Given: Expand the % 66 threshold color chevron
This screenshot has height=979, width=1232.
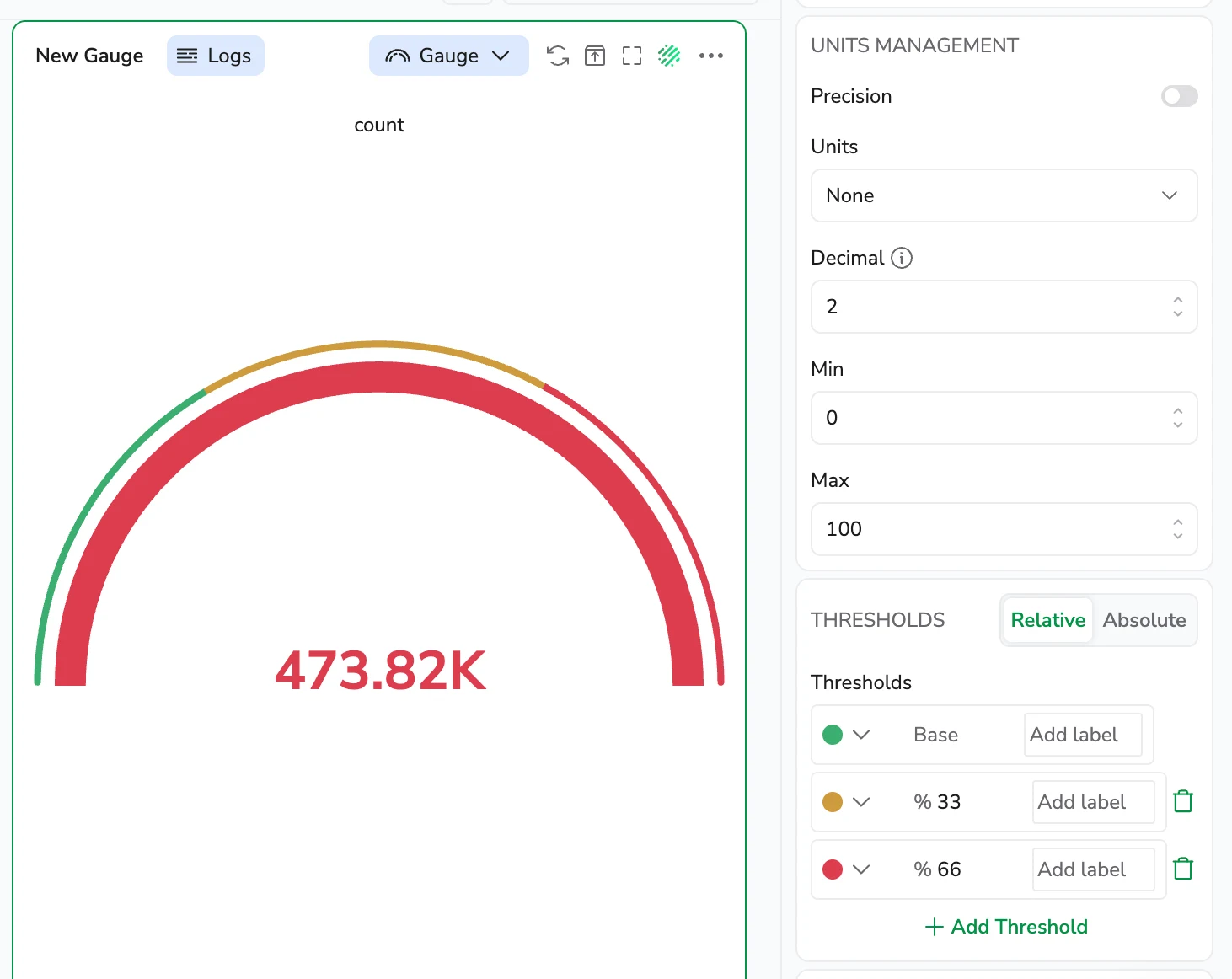Looking at the screenshot, I should tap(861, 869).
